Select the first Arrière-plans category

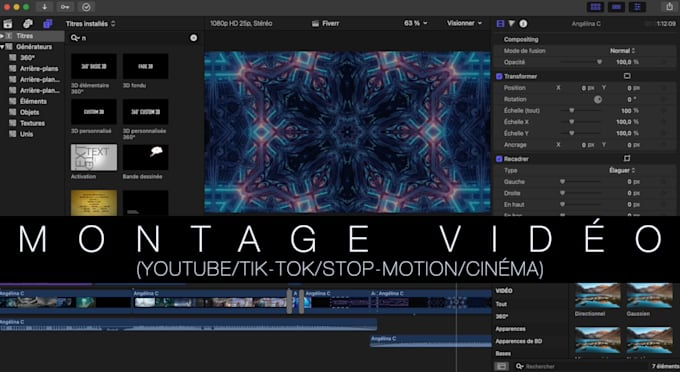pos(39,69)
